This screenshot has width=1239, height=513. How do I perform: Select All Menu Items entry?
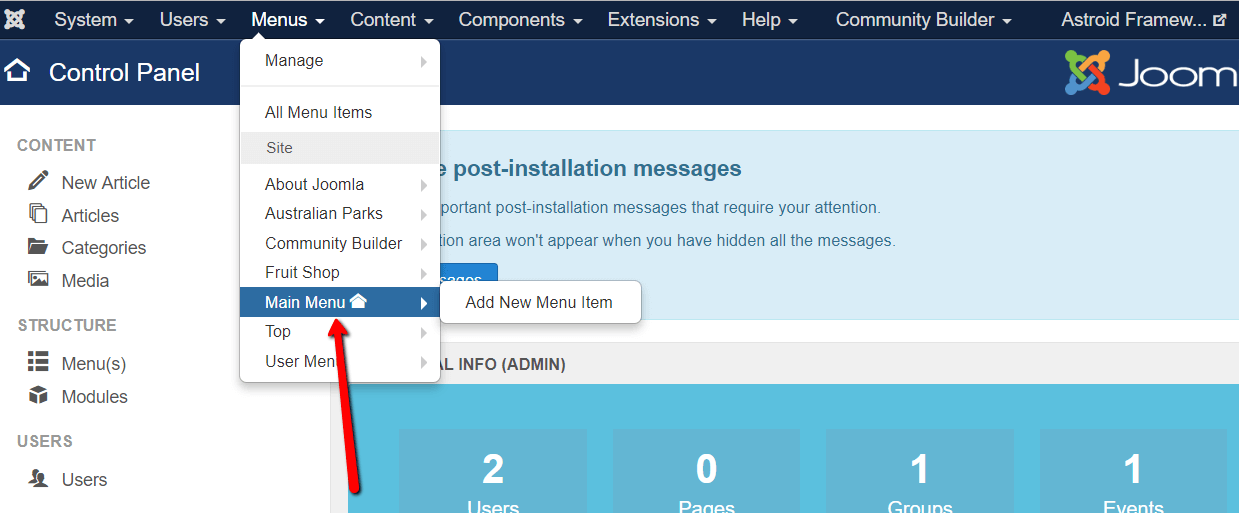340,112
